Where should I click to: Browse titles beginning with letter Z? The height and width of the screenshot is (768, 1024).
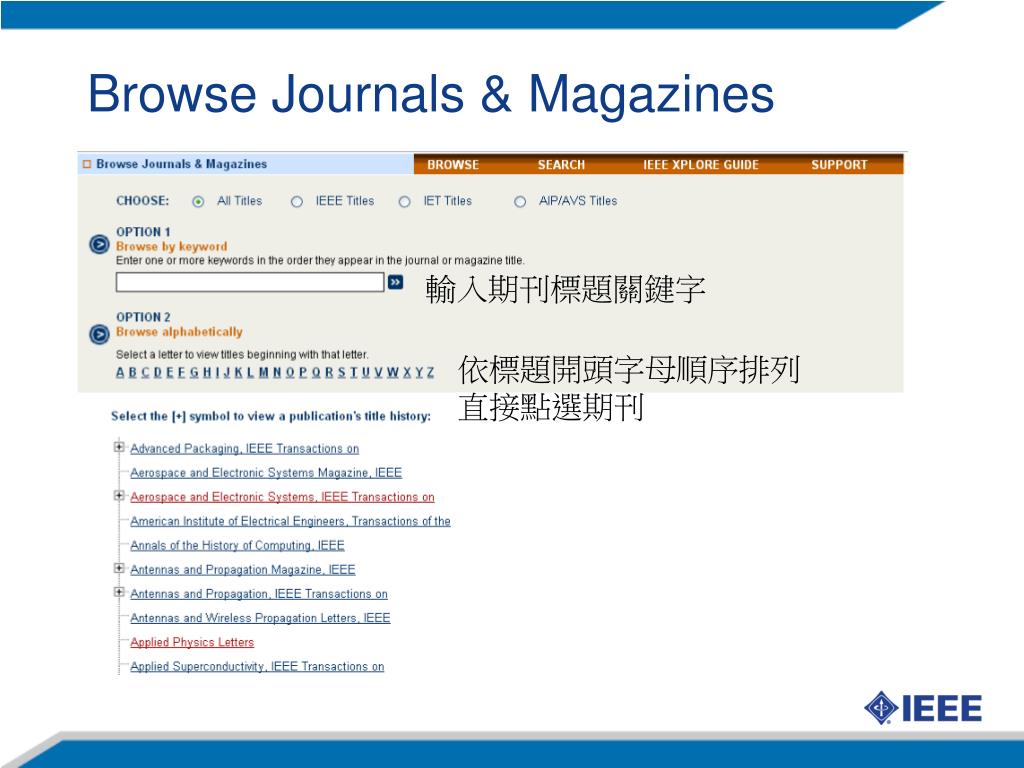point(430,372)
